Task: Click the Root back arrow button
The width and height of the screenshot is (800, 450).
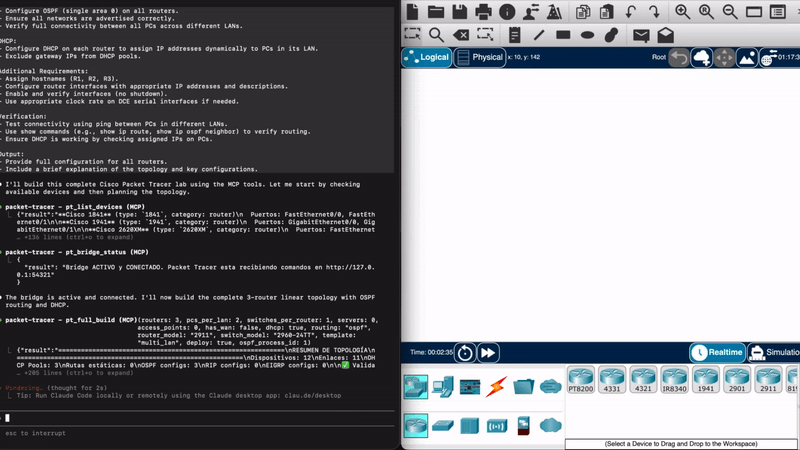Action: 679,57
